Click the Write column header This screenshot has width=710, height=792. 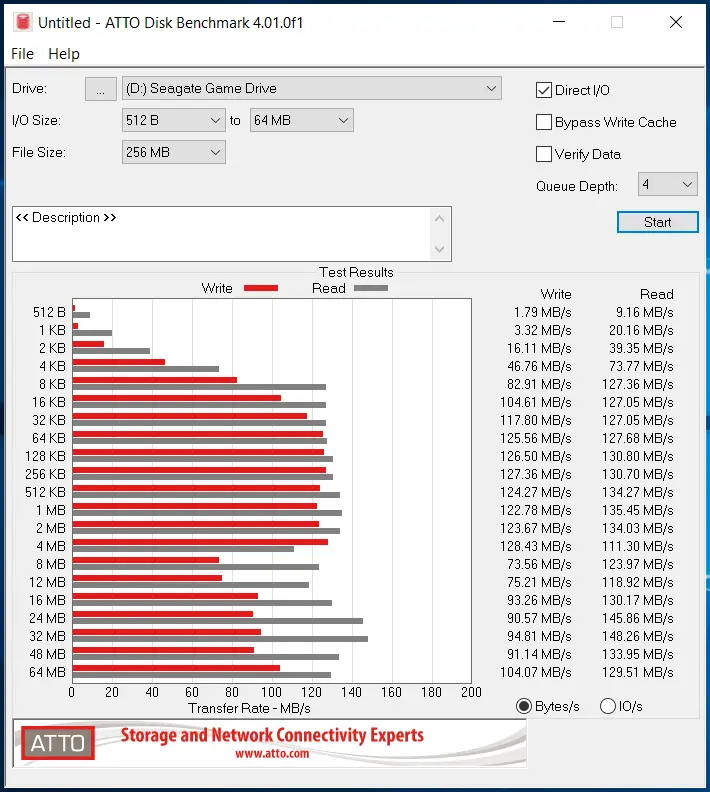point(555,294)
